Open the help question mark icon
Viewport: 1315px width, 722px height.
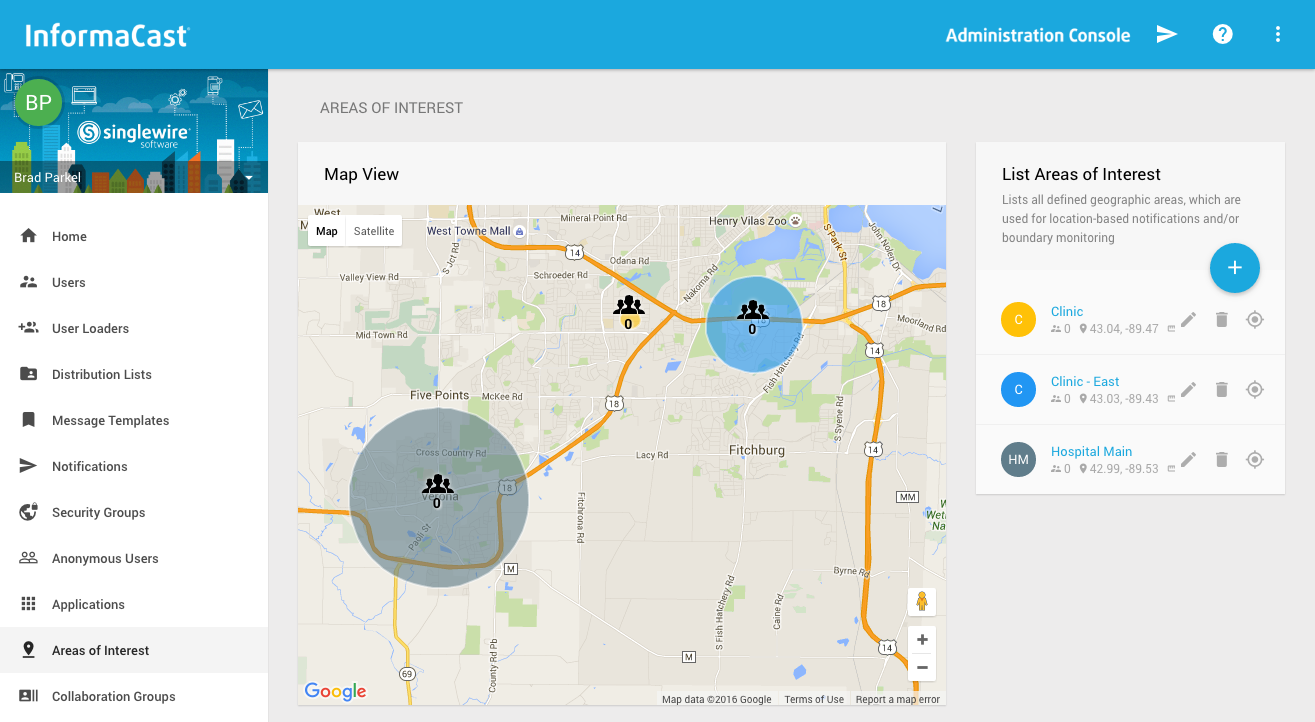(x=1222, y=34)
